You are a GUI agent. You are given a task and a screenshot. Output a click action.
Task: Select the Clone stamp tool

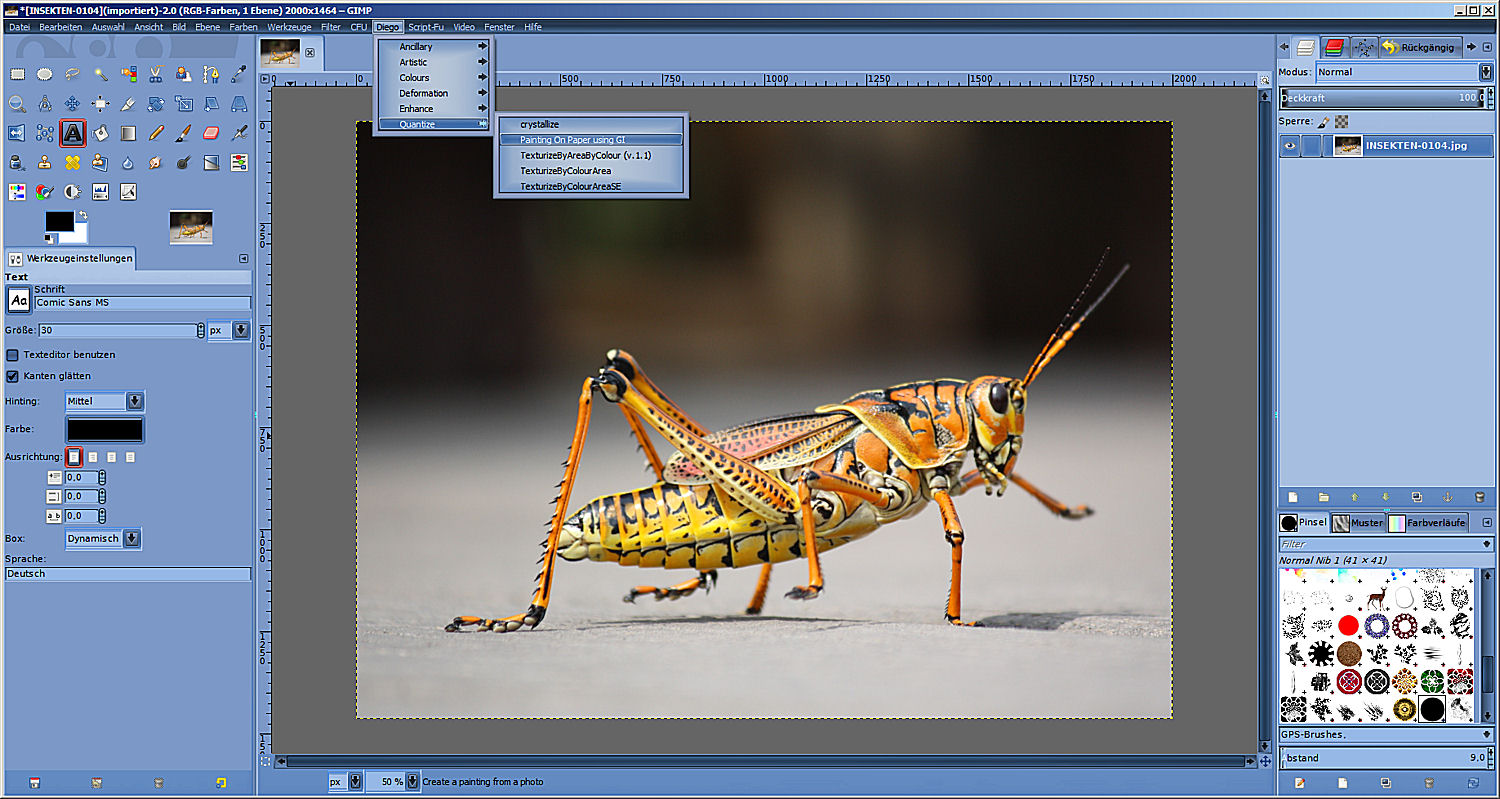pyautogui.click(x=45, y=162)
